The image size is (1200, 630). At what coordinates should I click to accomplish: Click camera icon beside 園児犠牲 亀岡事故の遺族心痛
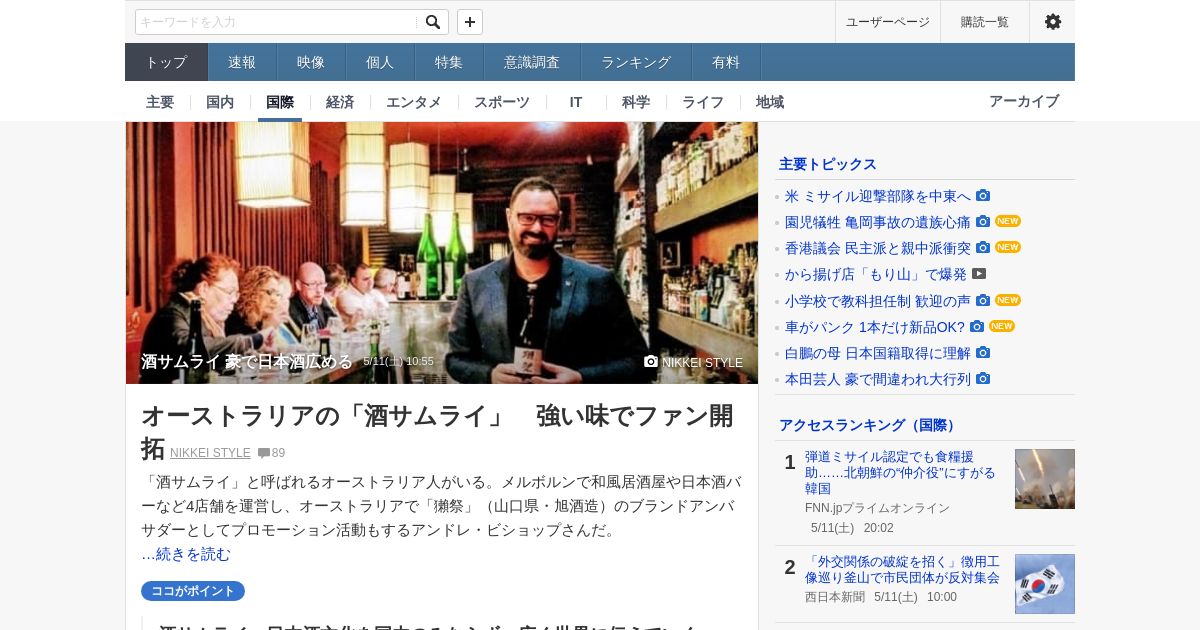(983, 221)
